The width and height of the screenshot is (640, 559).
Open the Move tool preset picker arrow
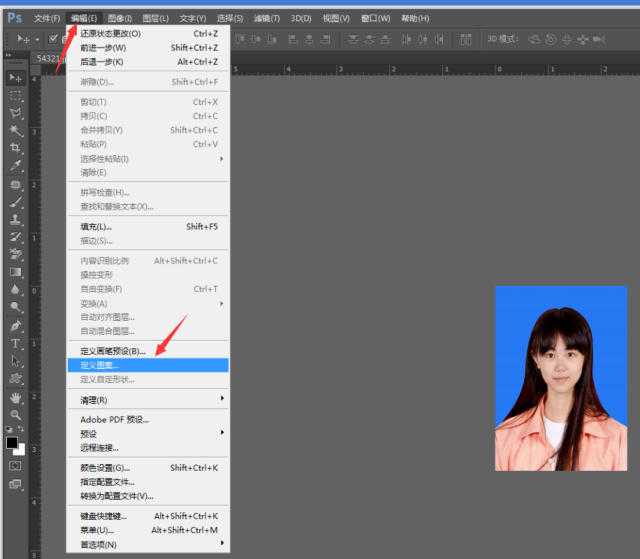tap(35, 39)
